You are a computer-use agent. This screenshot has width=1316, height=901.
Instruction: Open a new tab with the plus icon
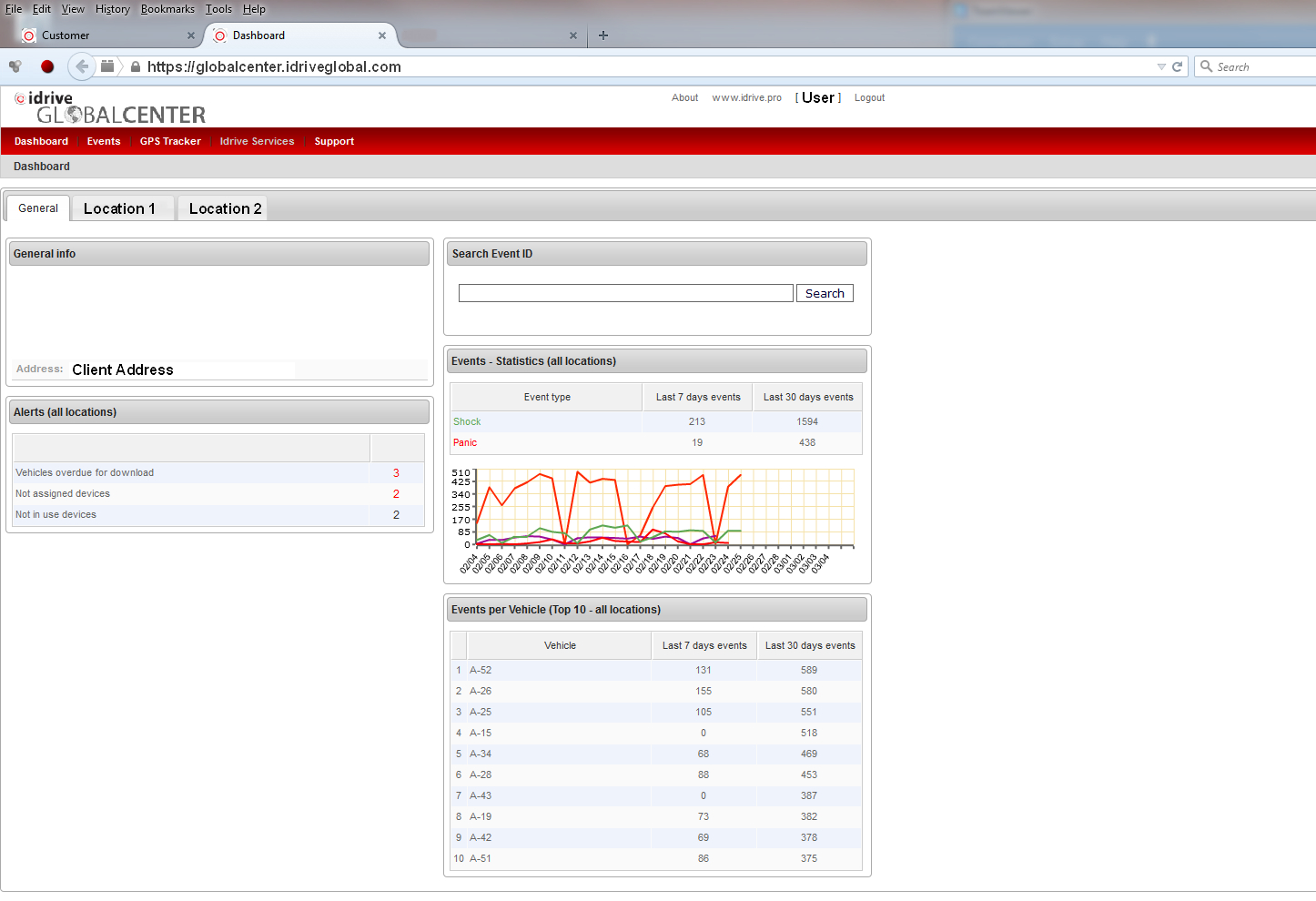pyautogui.click(x=602, y=35)
